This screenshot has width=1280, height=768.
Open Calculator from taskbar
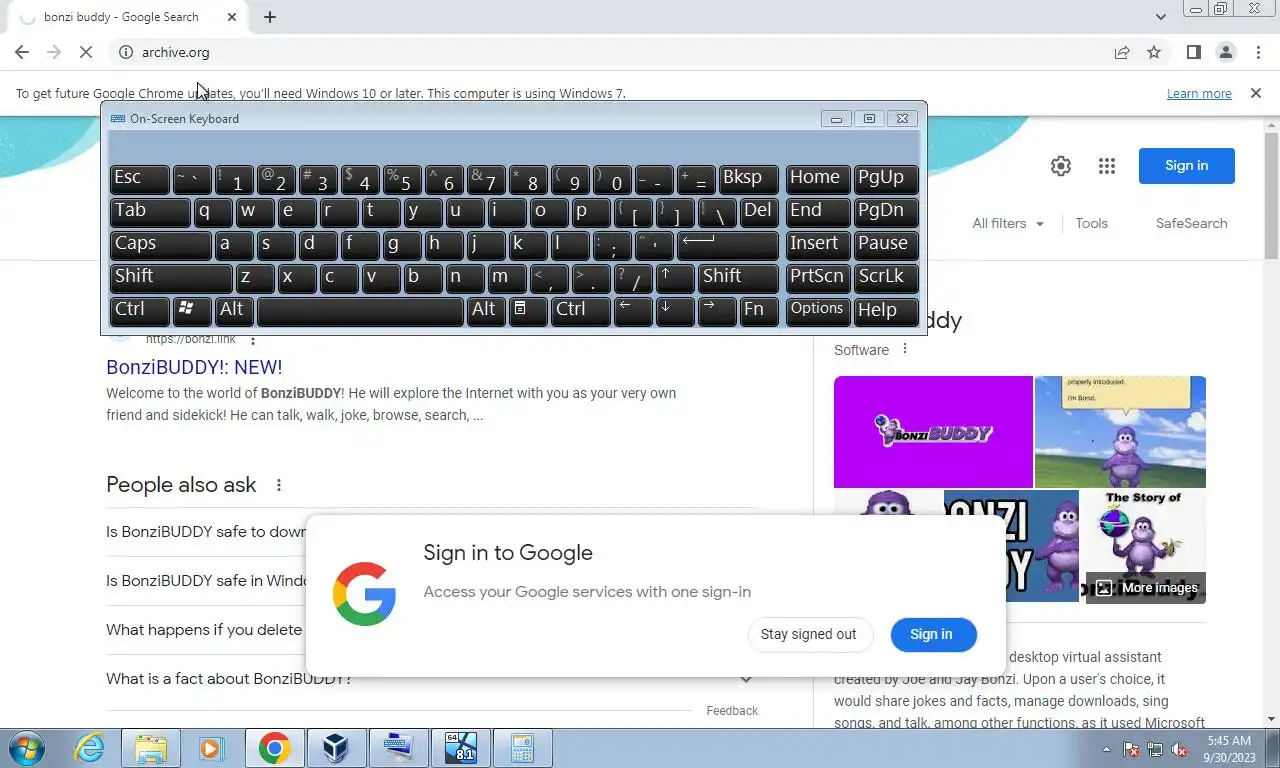click(521, 748)
